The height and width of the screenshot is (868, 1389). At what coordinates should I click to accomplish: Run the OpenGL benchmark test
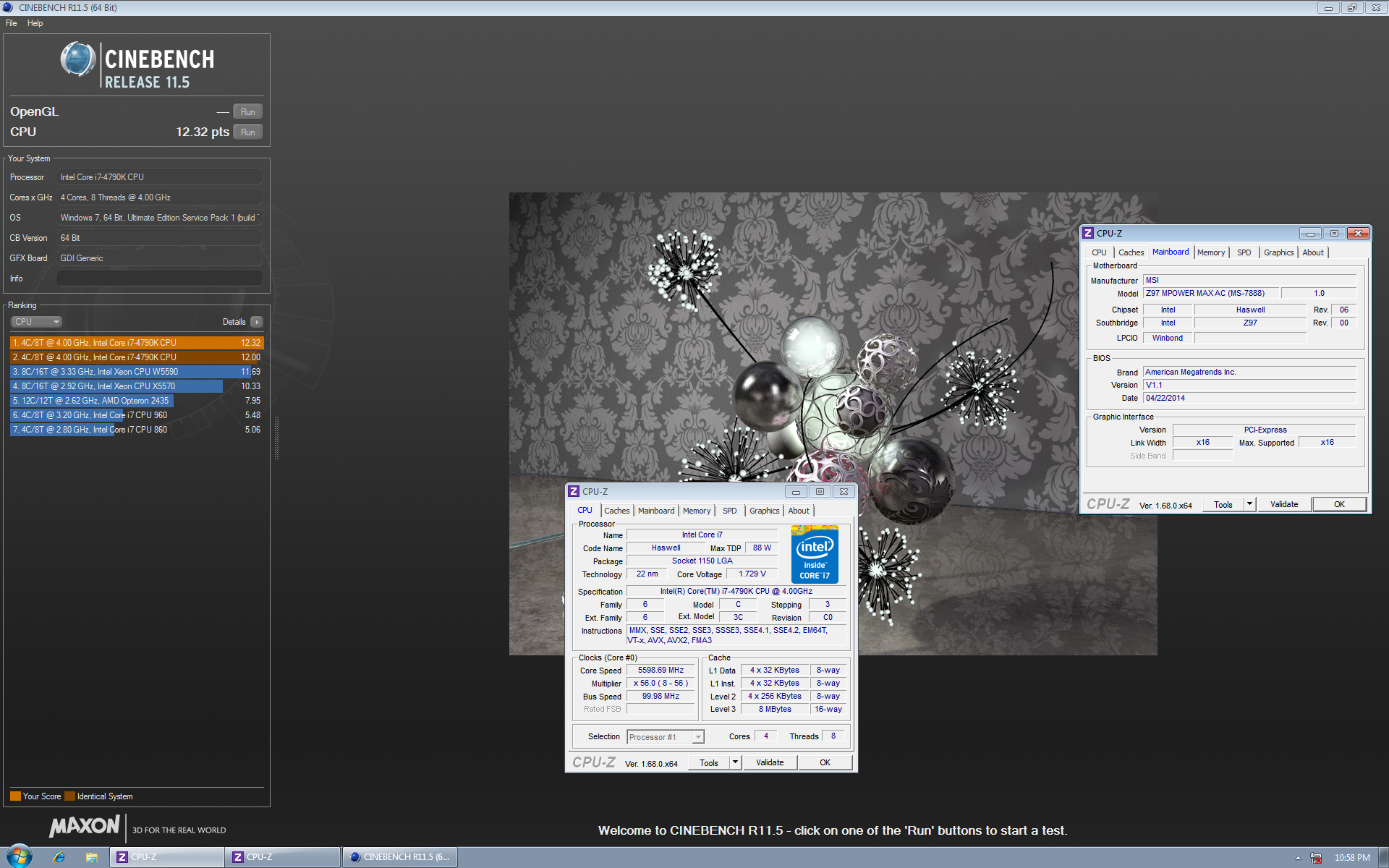247,112
